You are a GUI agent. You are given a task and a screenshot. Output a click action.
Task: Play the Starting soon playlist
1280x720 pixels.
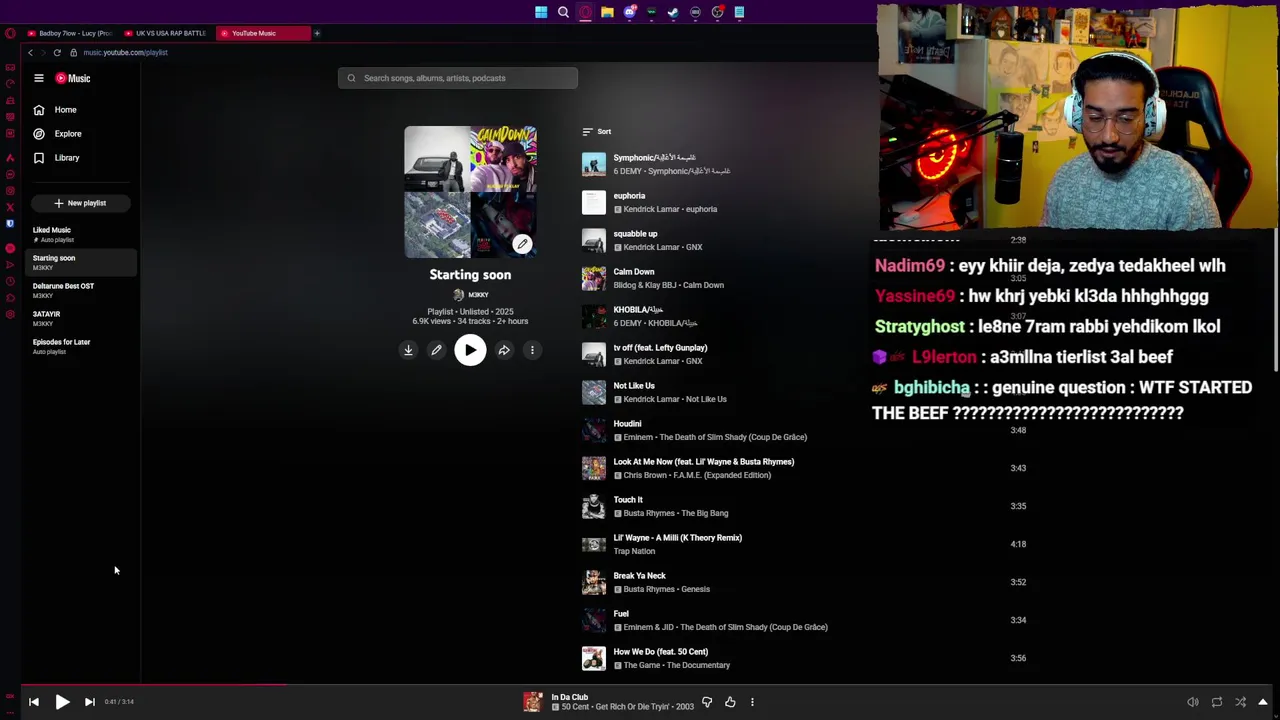[x=470, y=350]
